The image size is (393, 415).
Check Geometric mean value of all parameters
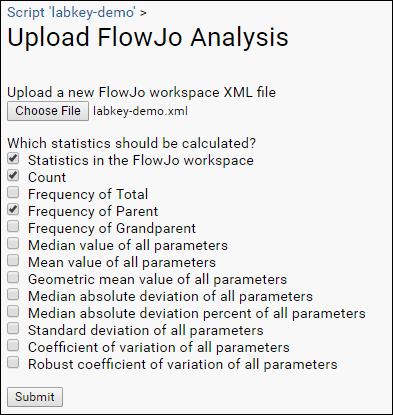pyautogui.click(x=13, y=278)
